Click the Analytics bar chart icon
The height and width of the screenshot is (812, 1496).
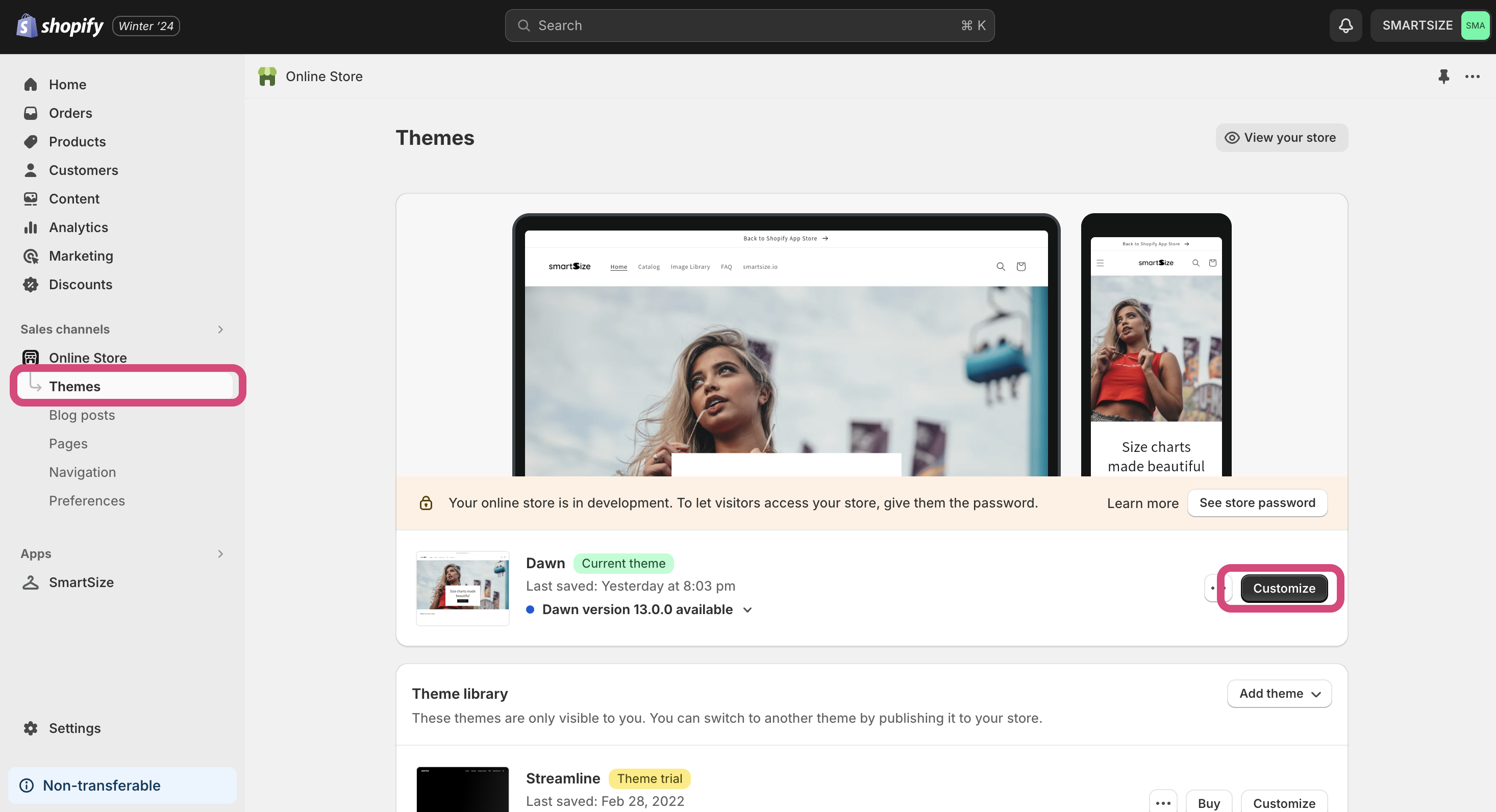(30, 227)
